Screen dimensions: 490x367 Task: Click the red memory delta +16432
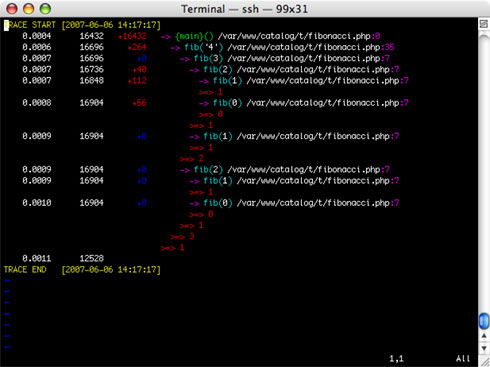click(x=132, y=36)
